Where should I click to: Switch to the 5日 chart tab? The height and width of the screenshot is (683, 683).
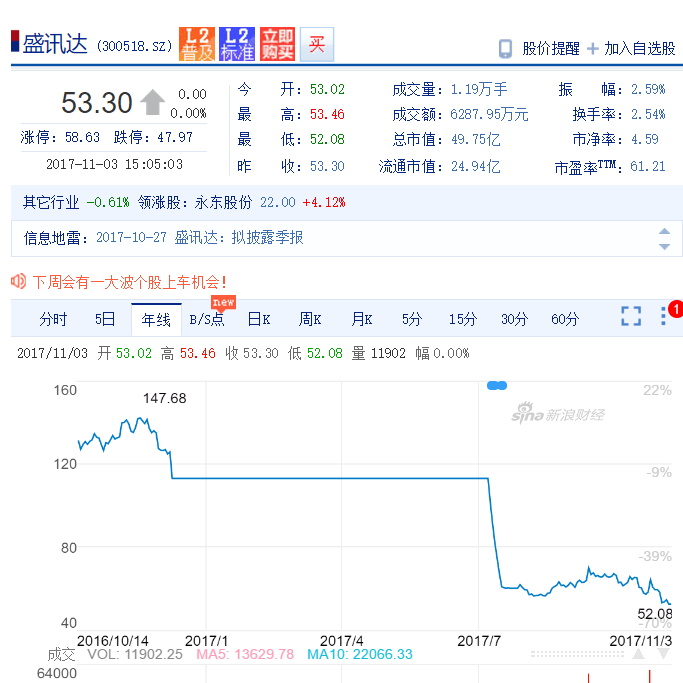[105, 319]
